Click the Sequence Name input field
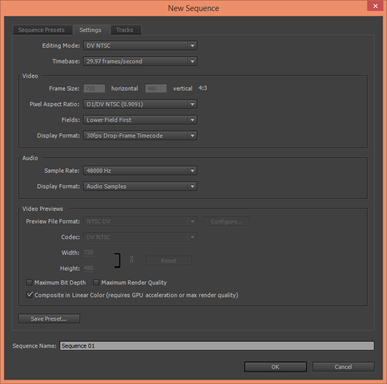This screenshot has width=387, height=384. point(217,346)
